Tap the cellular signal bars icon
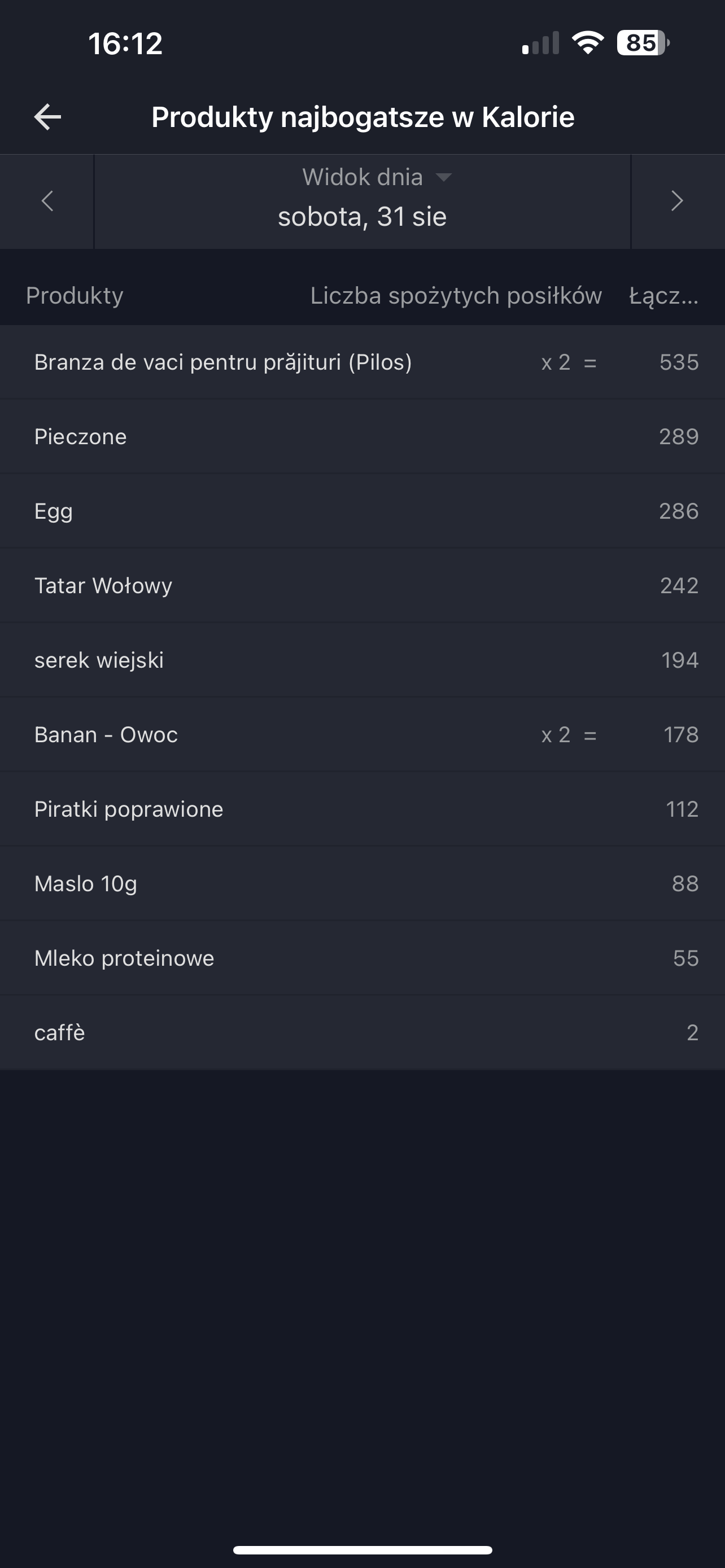This screenshot has height=1568, width=725. [540, 44]
